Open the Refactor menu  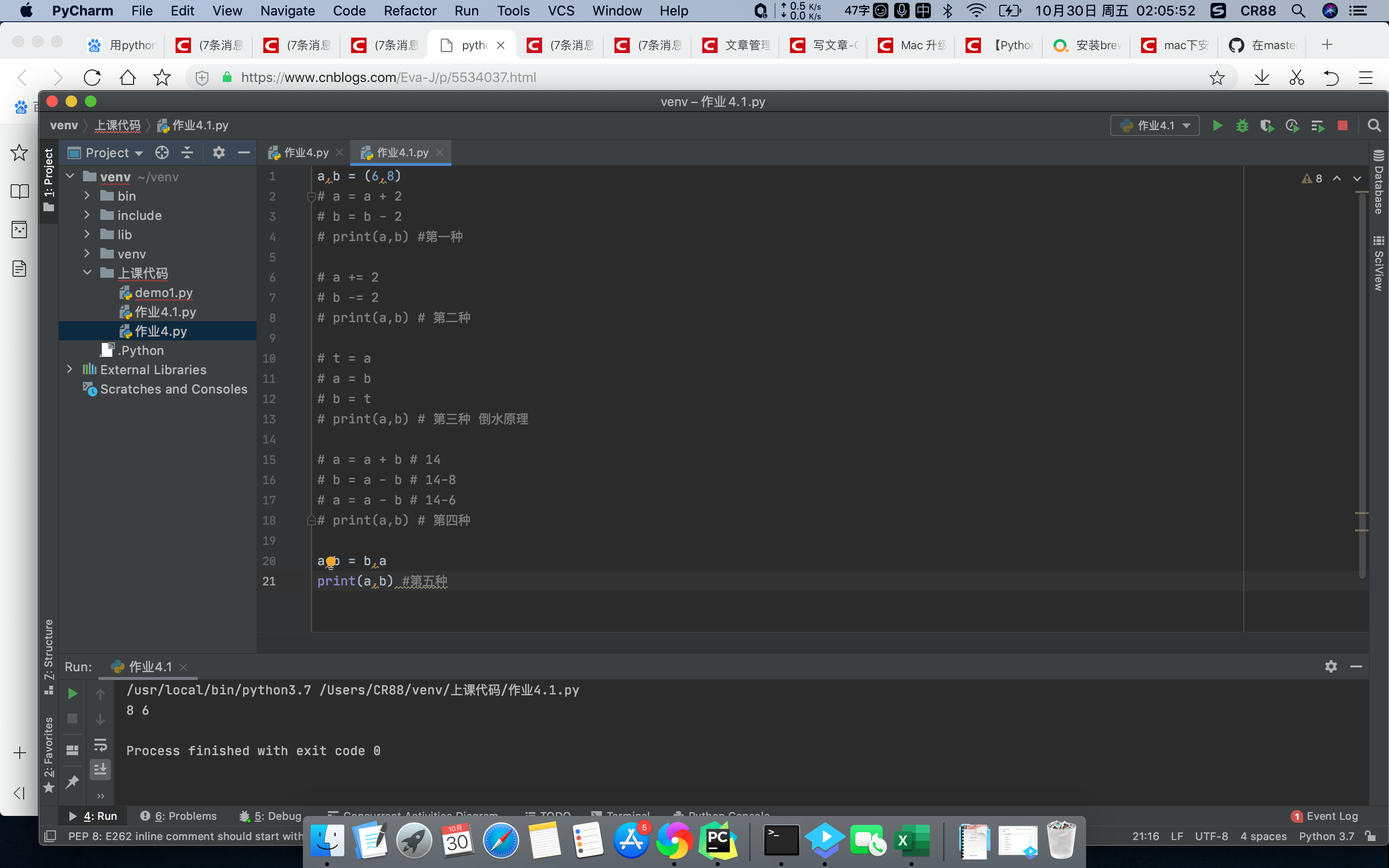pos(410,10)
